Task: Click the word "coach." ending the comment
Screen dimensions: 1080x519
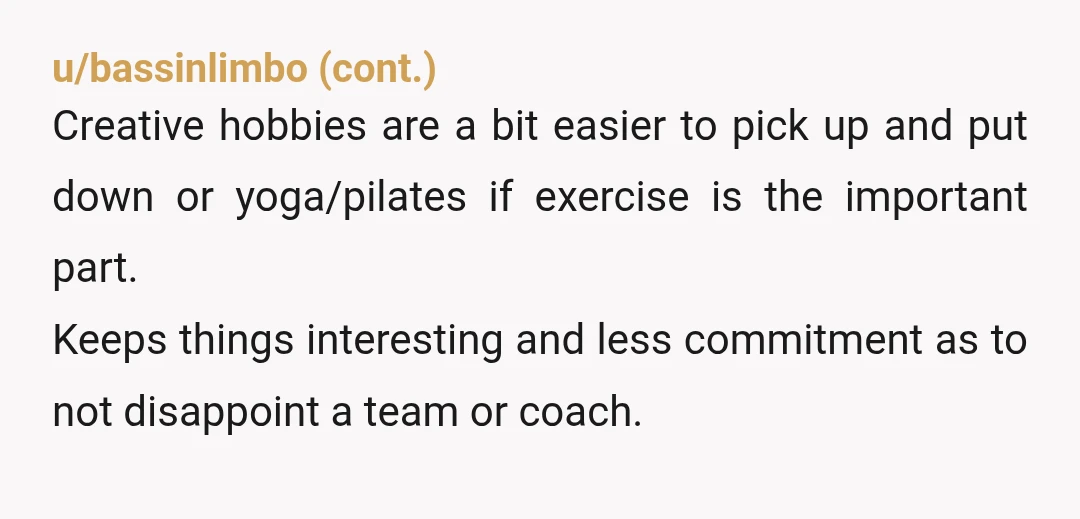Action: click(580, 413)
